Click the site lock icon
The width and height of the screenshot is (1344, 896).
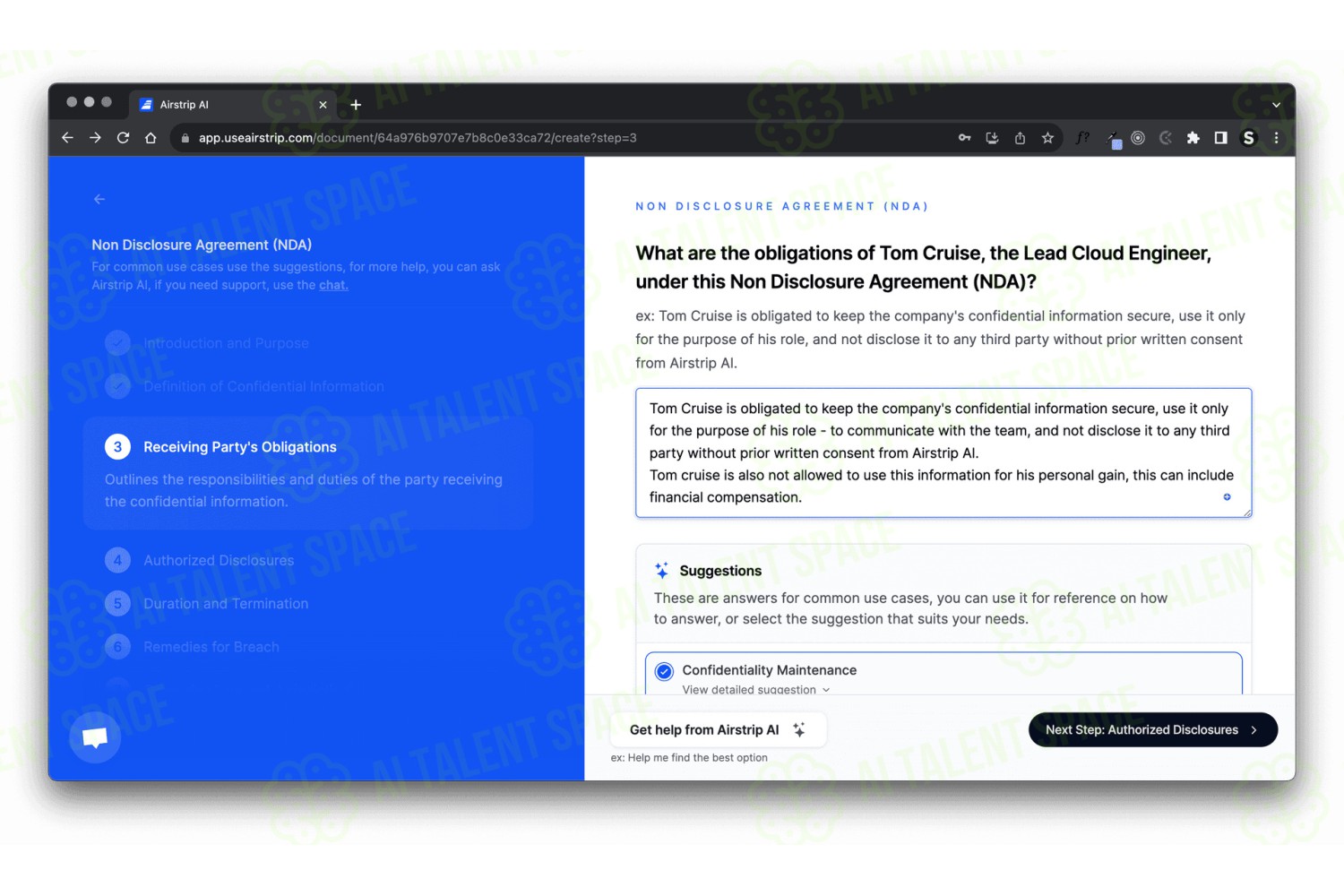click(x=185, y=138)
